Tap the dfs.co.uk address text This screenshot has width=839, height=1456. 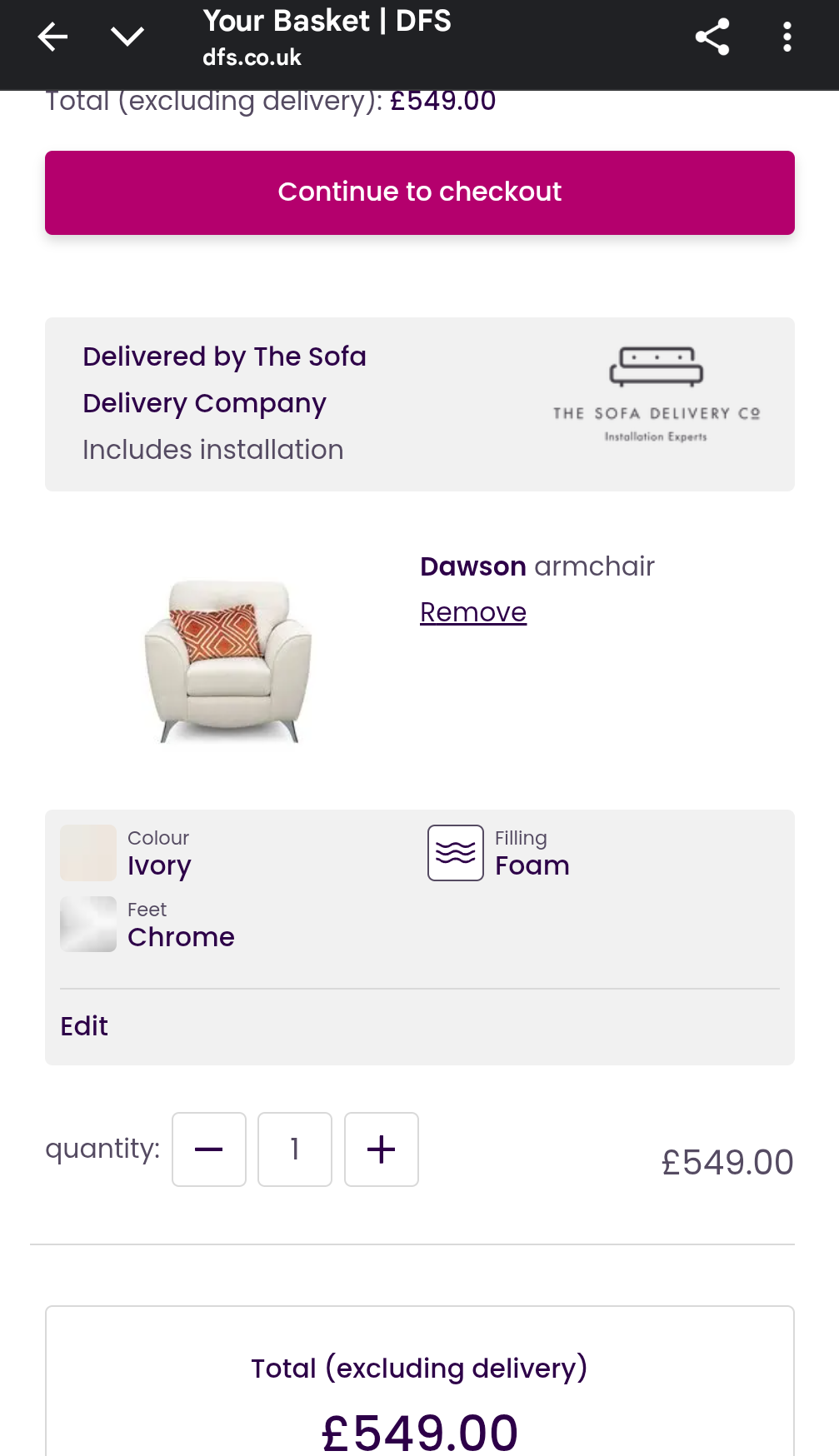tap(252, 57)
